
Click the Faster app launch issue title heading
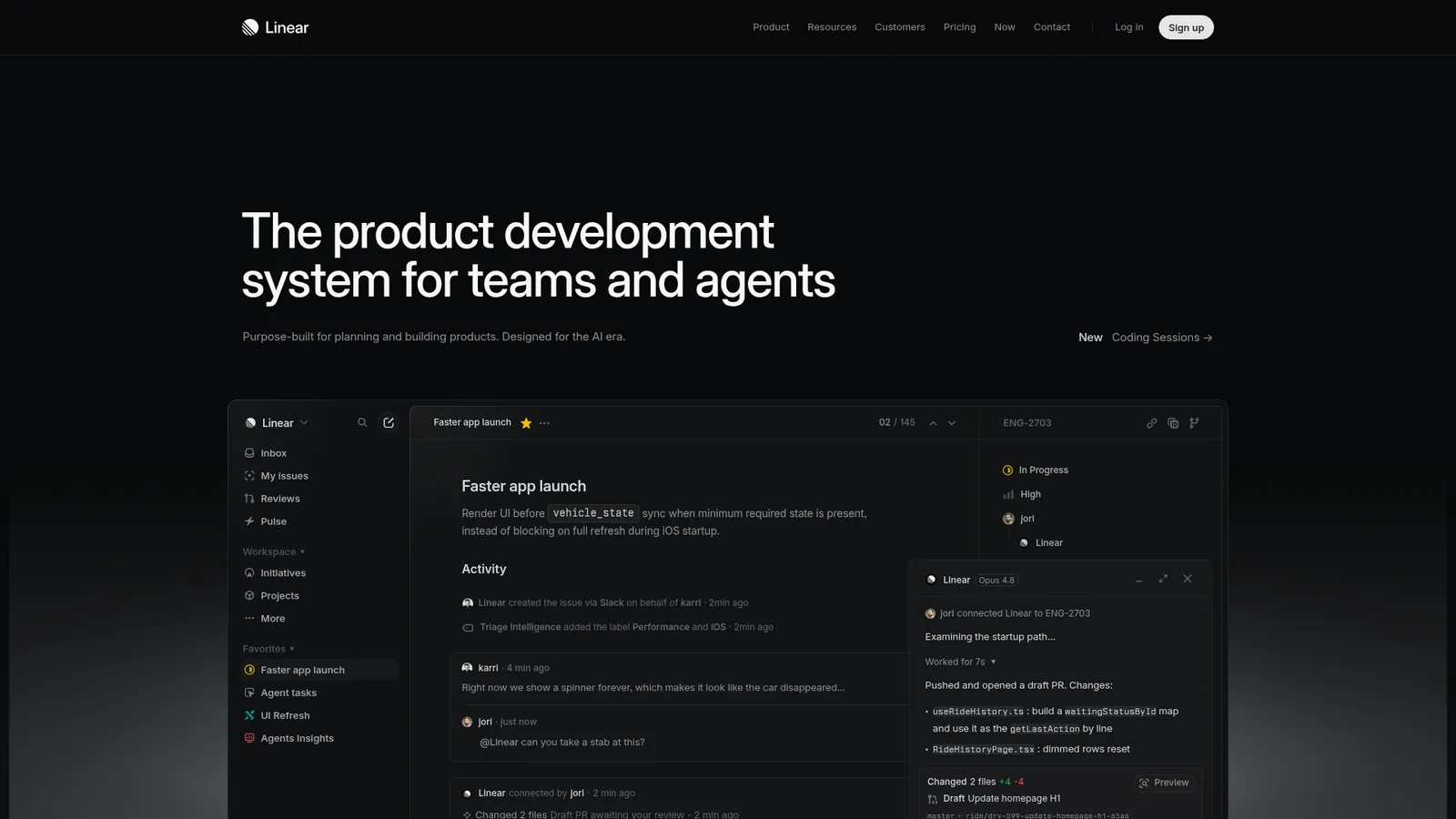point(524,487)
